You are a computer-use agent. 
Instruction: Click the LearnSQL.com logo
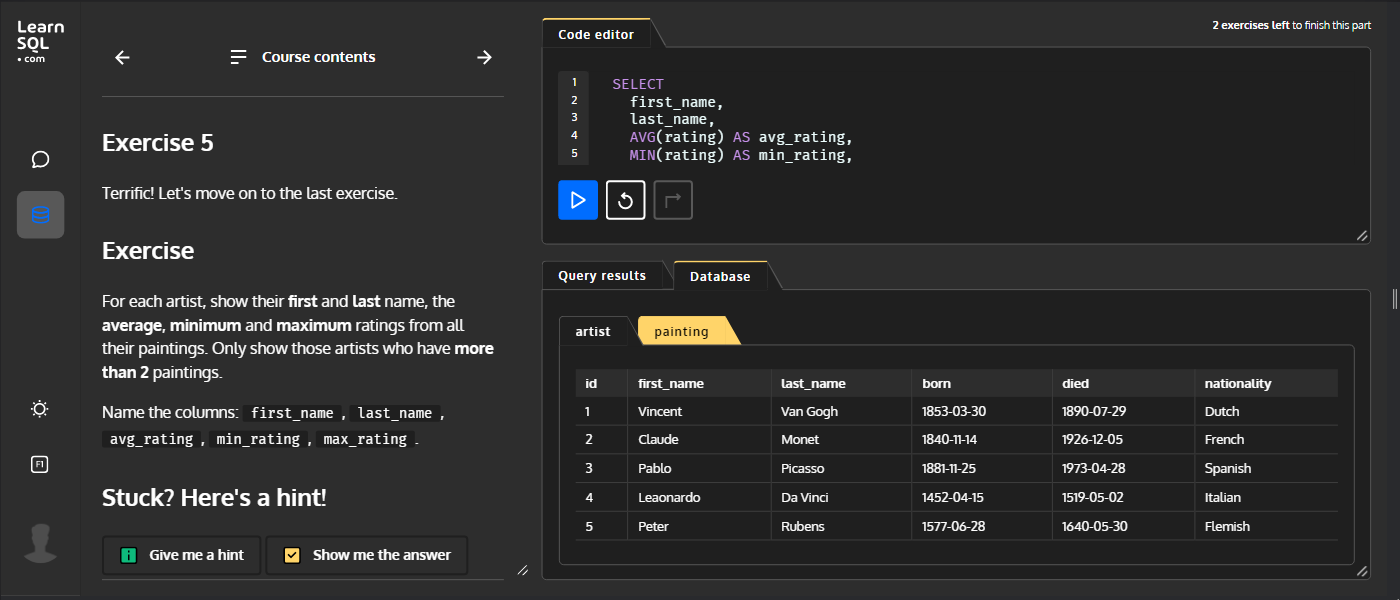click(40, 43)
